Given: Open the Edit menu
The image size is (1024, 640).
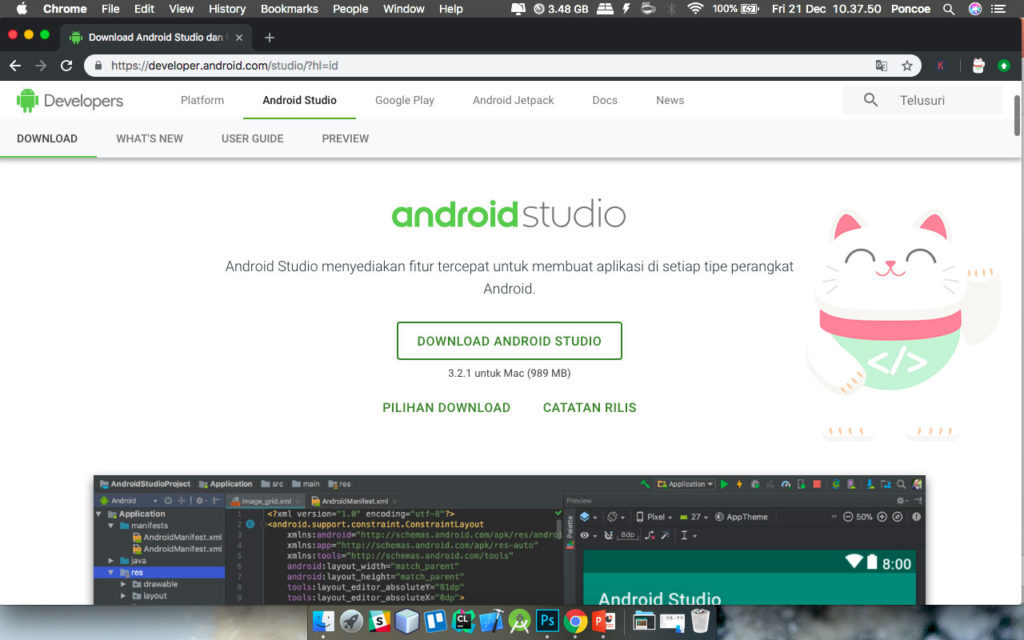Looking at the screenshot, I should tap(144, 8).
